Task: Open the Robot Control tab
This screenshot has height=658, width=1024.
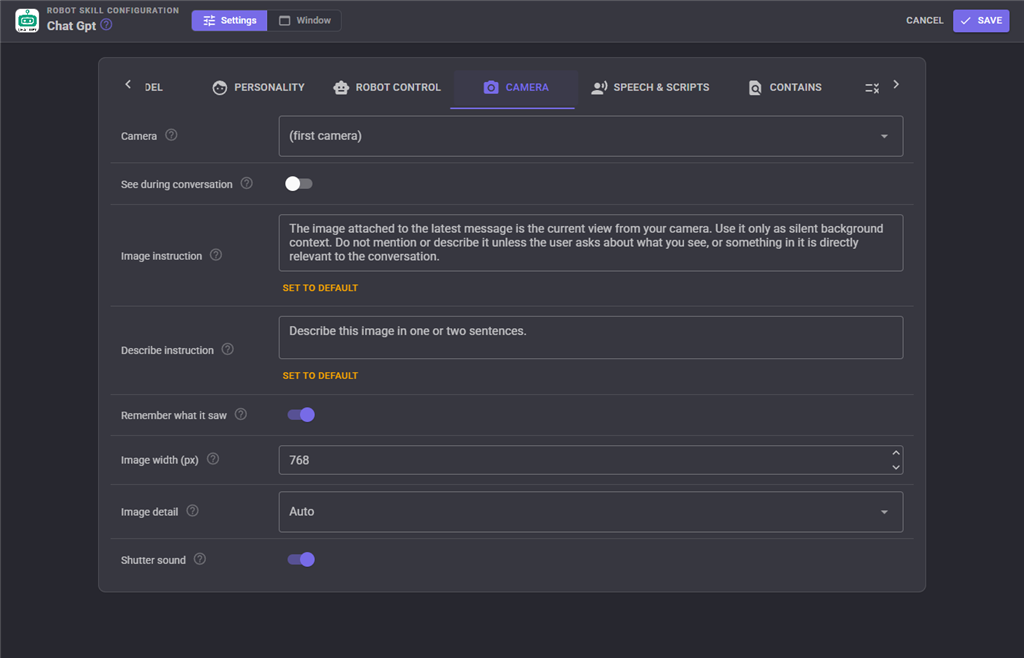Action: point(387,87)
